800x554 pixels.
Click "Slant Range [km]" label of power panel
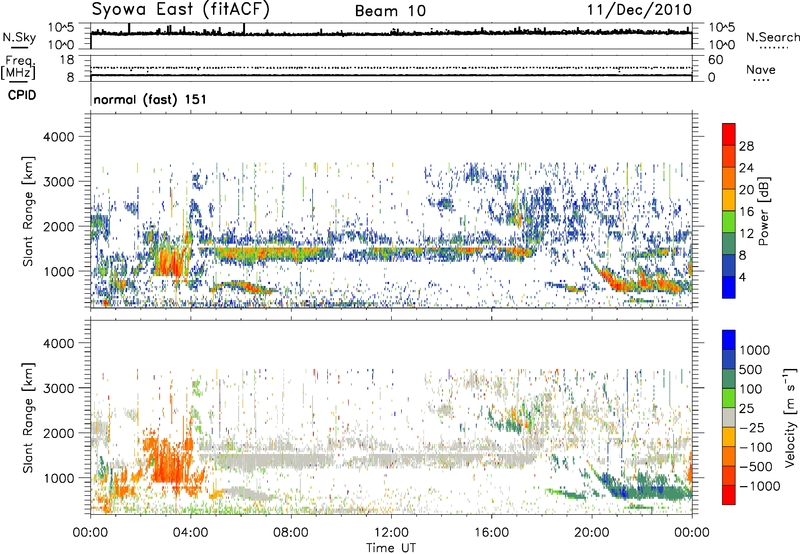coord(28,211)
